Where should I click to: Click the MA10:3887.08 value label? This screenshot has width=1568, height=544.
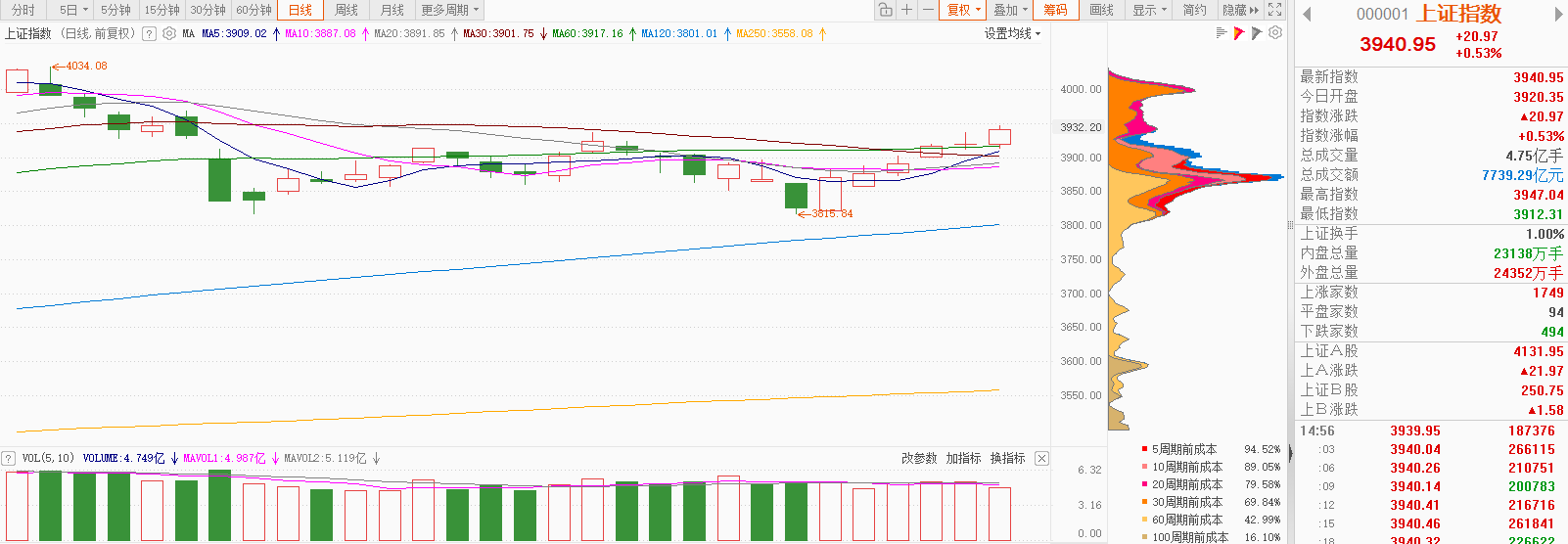point(320,33)
